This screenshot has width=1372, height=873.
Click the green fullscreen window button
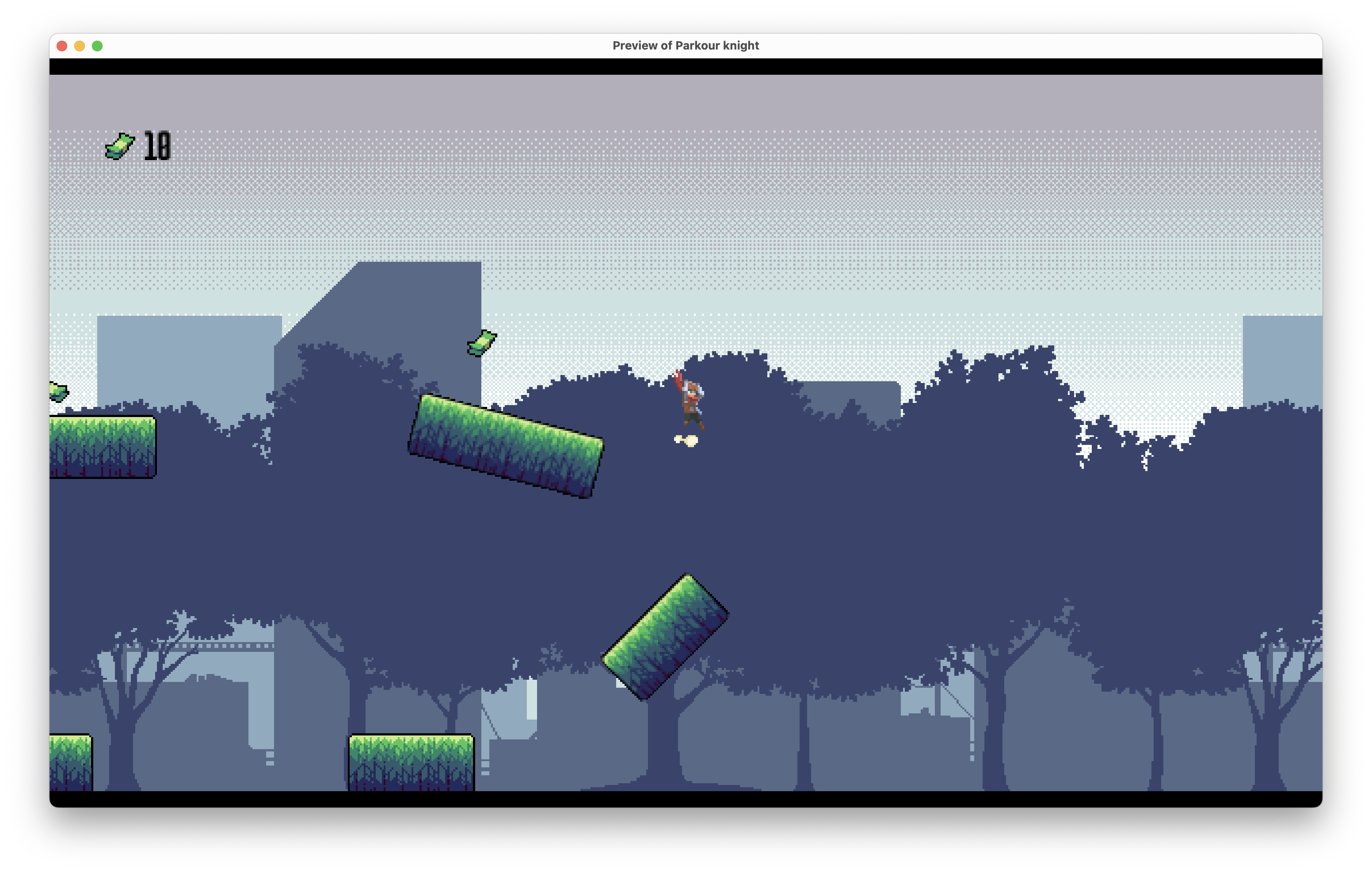[x=97, y=46]
